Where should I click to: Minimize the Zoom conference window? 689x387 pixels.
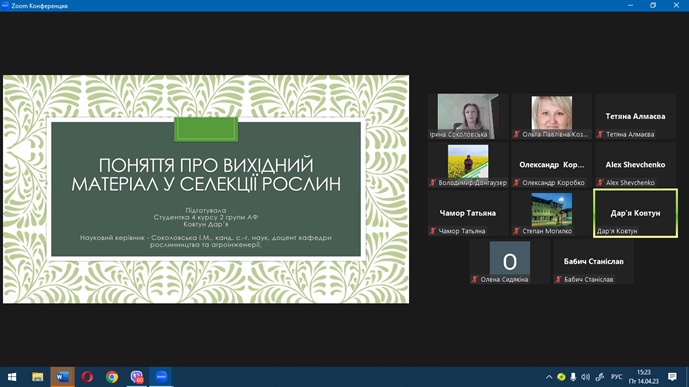point(631,5)
